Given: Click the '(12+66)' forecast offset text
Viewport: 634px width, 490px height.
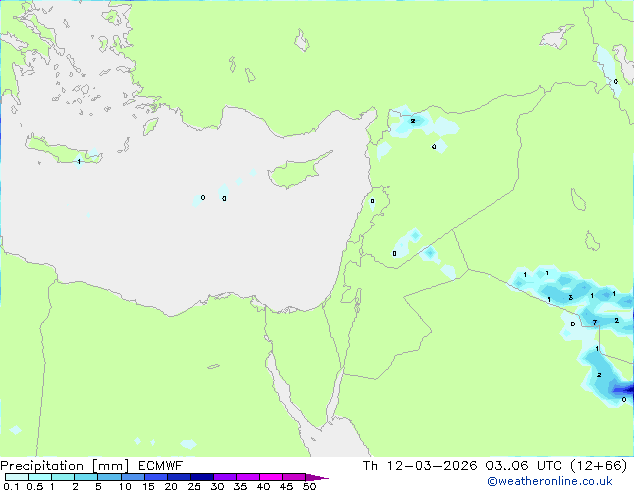Looking at the screenshot, I should [x=598, y=466].
